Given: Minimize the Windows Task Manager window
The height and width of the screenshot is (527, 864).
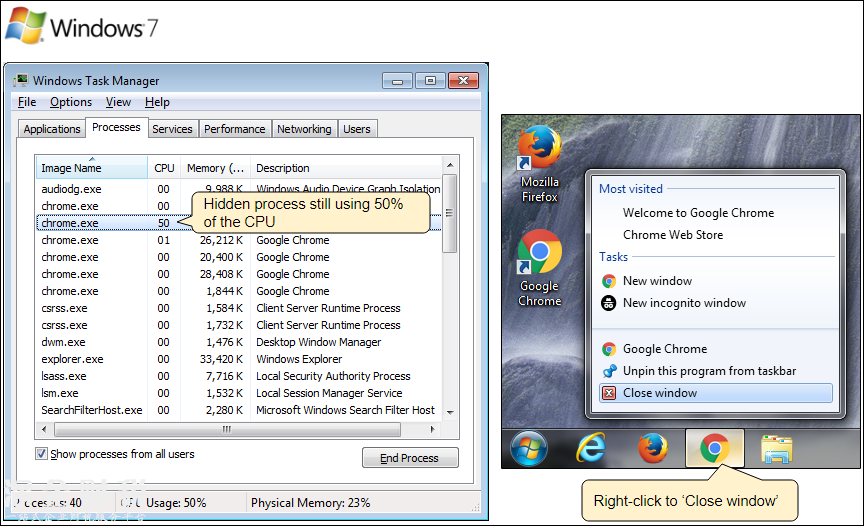Looking at the screenshot, I should [x=397, y=81].
